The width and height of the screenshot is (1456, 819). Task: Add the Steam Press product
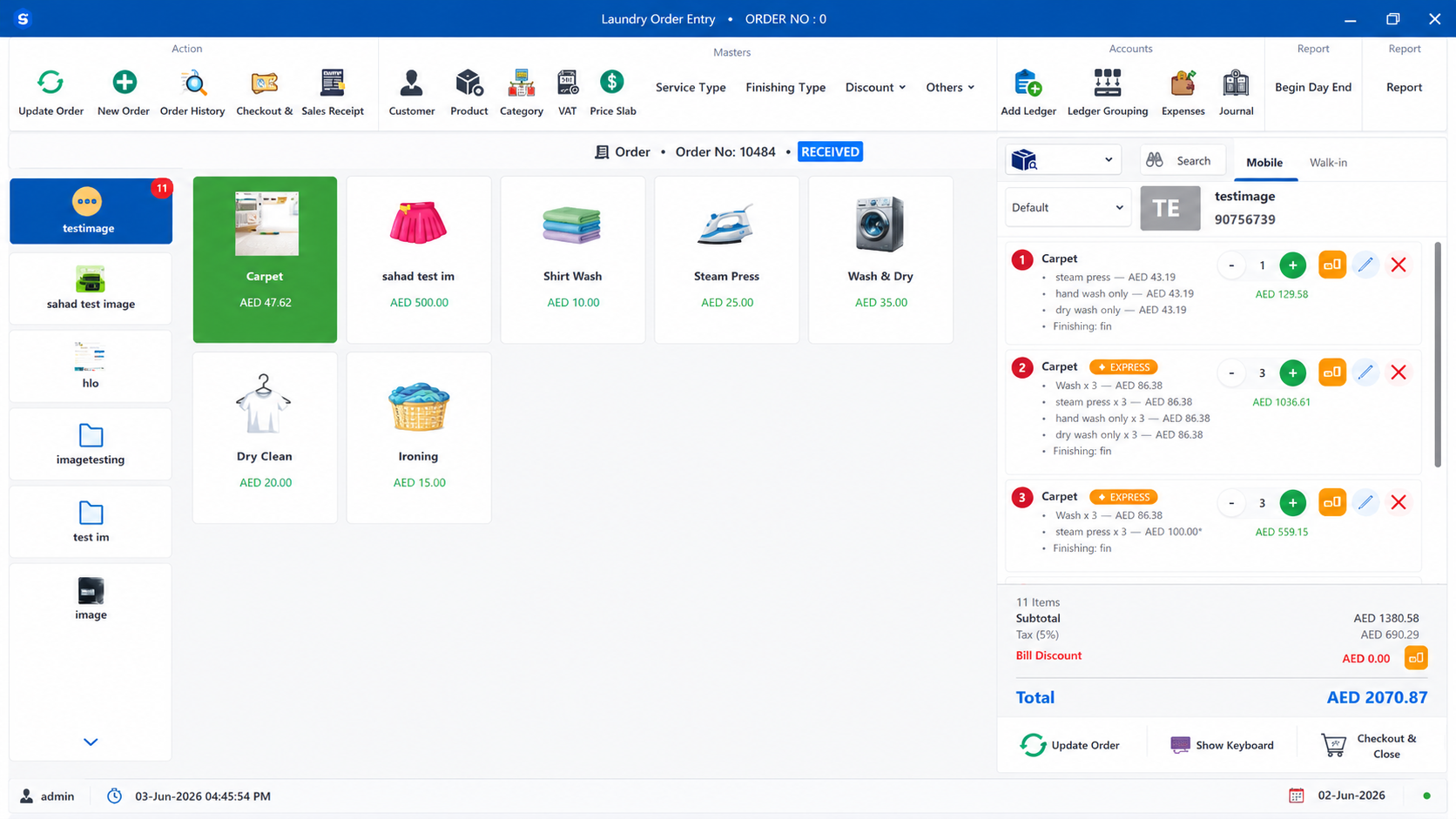tap(726, 259)
